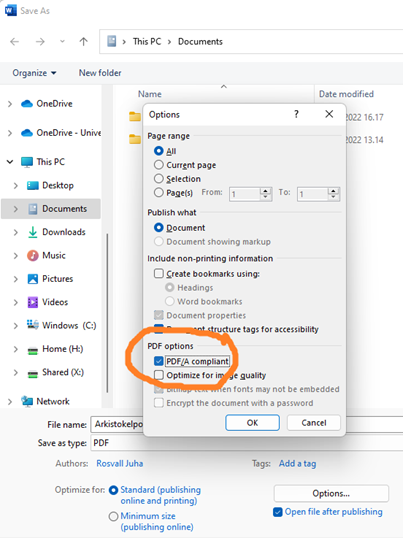Increase the To page spinner
The image size is (403, 538).
[x=333, y=191]
